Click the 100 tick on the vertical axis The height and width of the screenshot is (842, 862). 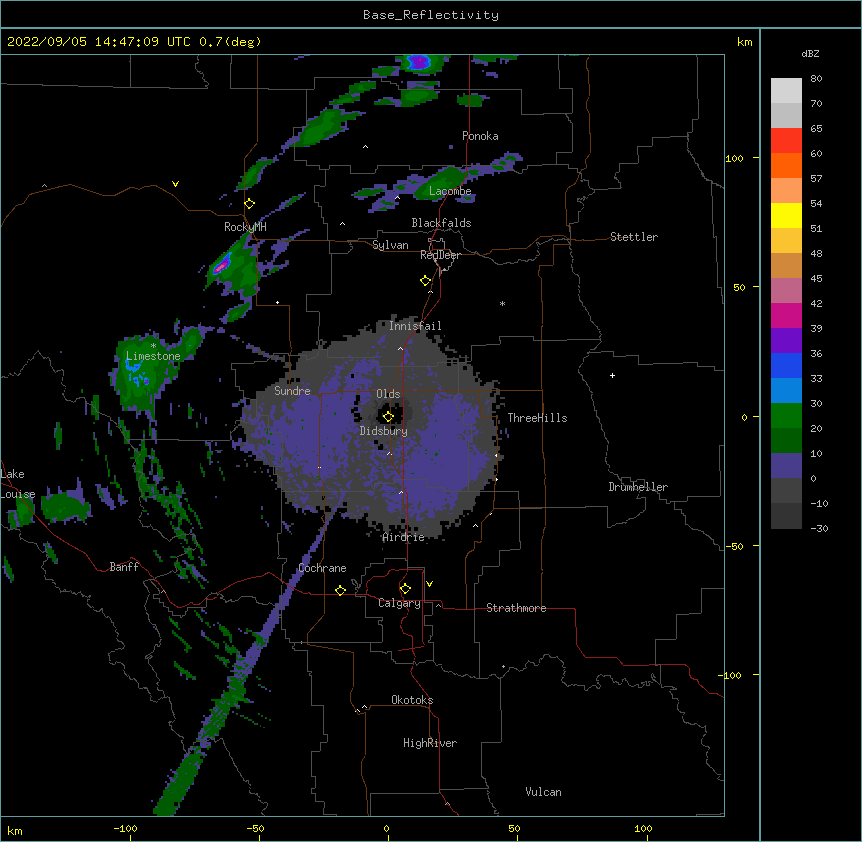click(734, 158)
